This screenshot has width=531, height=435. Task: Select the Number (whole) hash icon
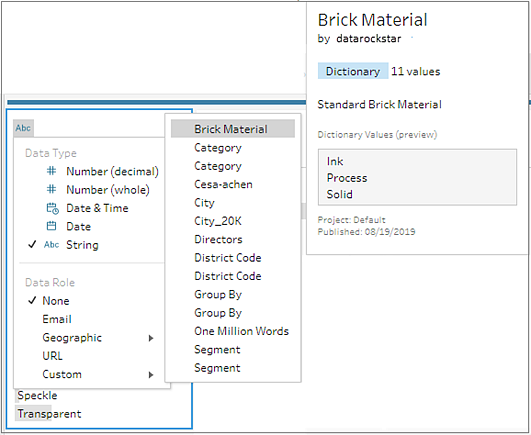(x=51, y=189)
